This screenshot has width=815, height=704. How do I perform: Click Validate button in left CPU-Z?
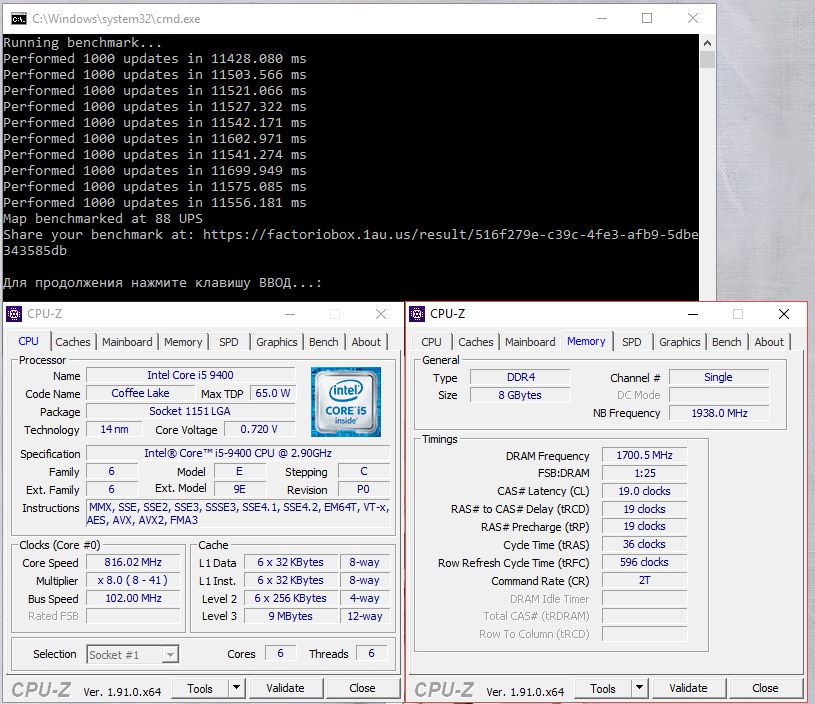(x=285, y=688)
